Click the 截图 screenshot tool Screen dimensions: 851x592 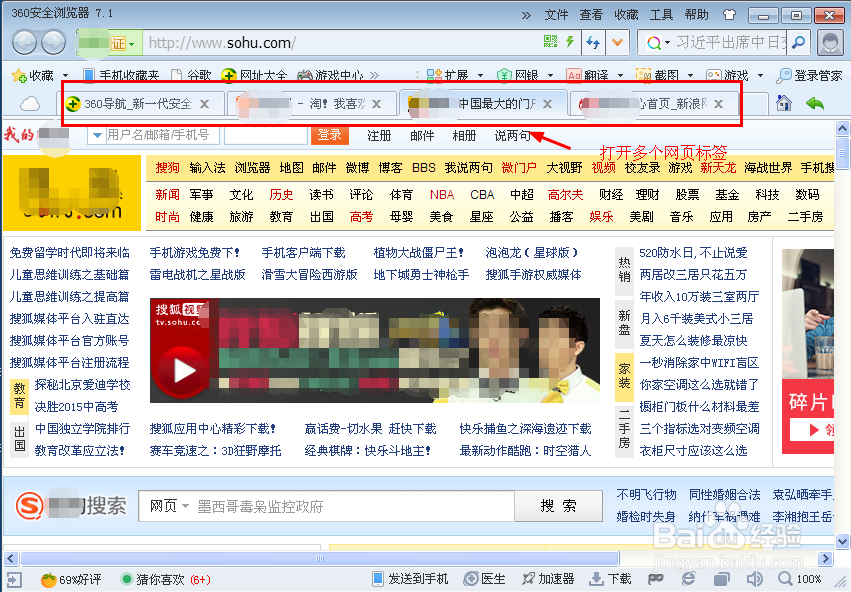click(657, 75)
